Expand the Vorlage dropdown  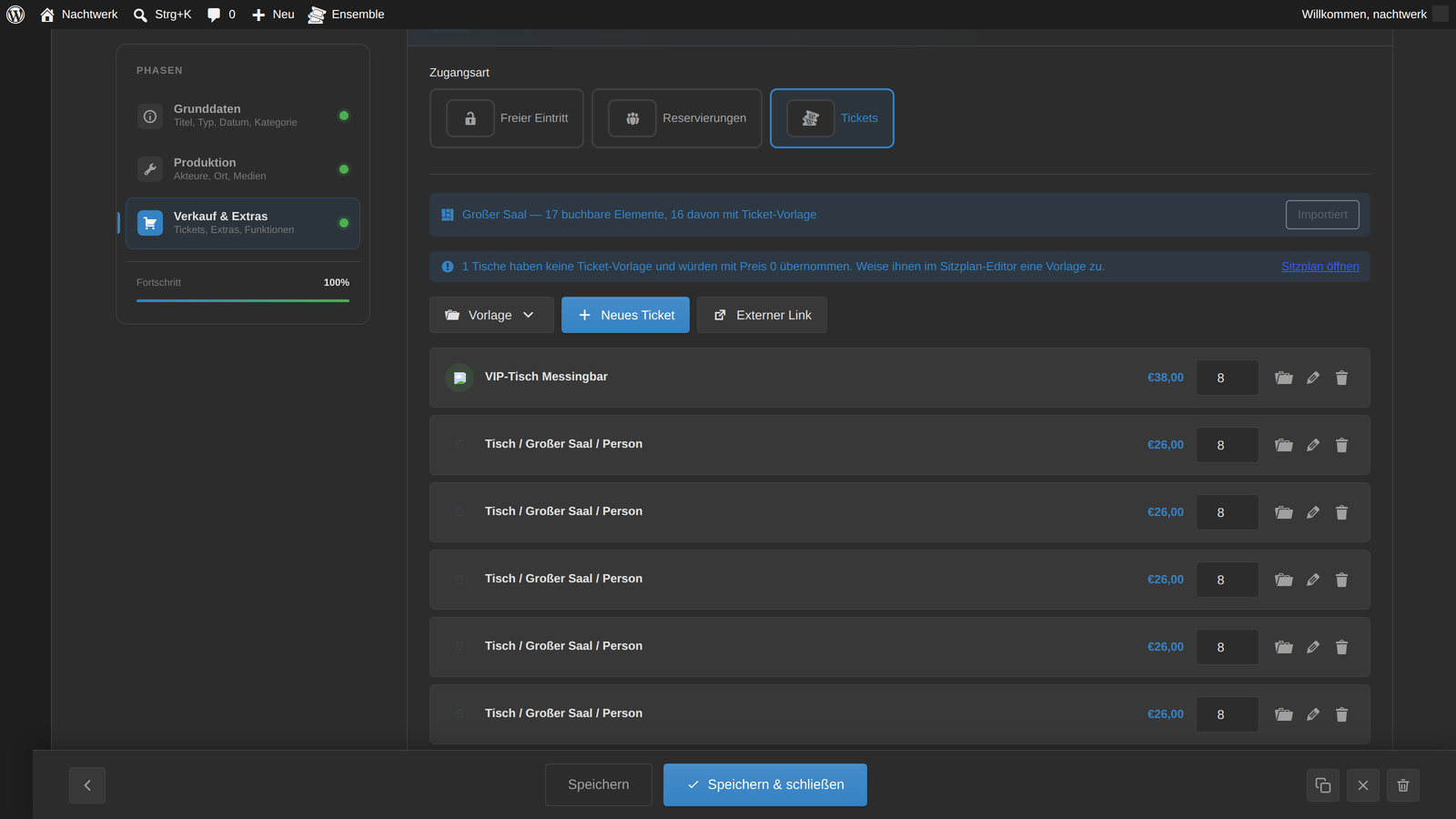pyautogui.click(x=491, y=315)
